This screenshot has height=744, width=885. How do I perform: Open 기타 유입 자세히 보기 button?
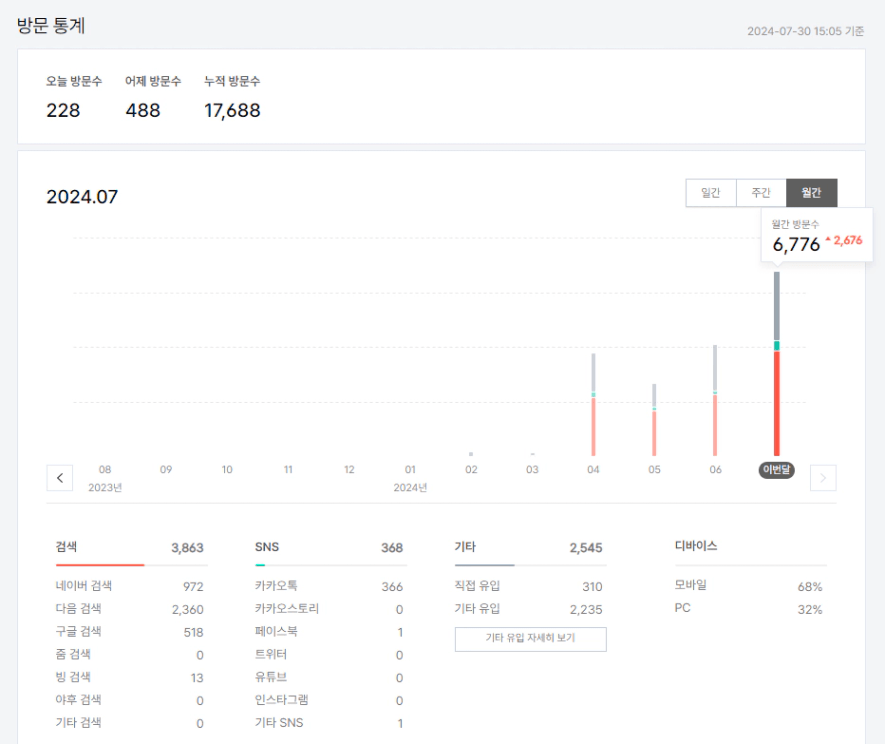[x=530, y=639]
